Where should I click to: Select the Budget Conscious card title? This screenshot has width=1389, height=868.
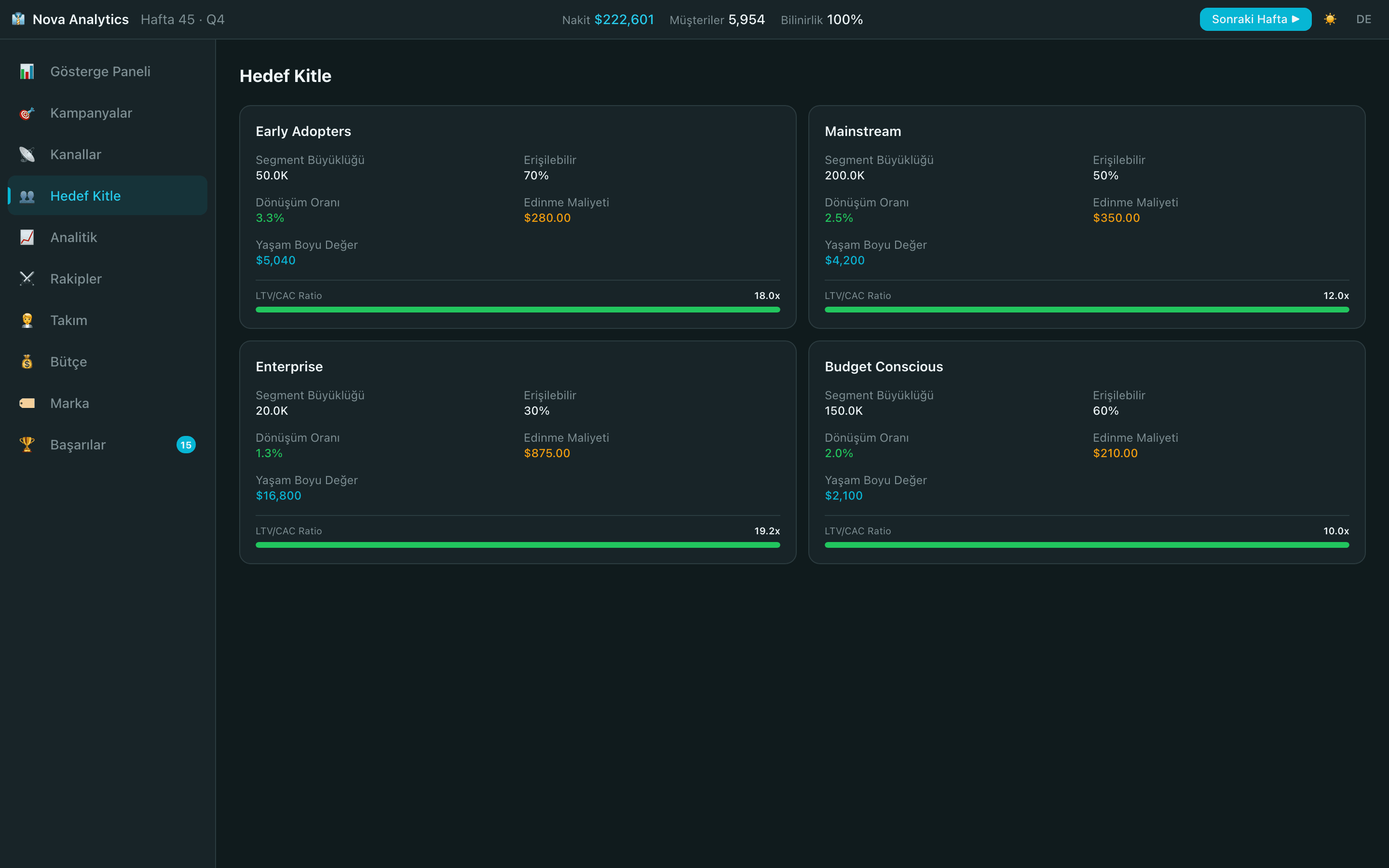point(884,367)
